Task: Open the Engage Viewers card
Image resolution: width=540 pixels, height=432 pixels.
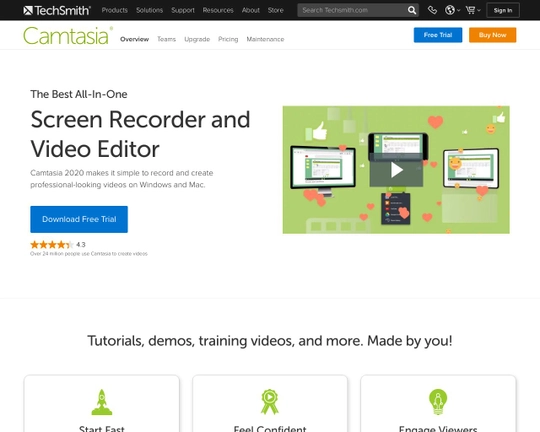Action: (438, 404)
